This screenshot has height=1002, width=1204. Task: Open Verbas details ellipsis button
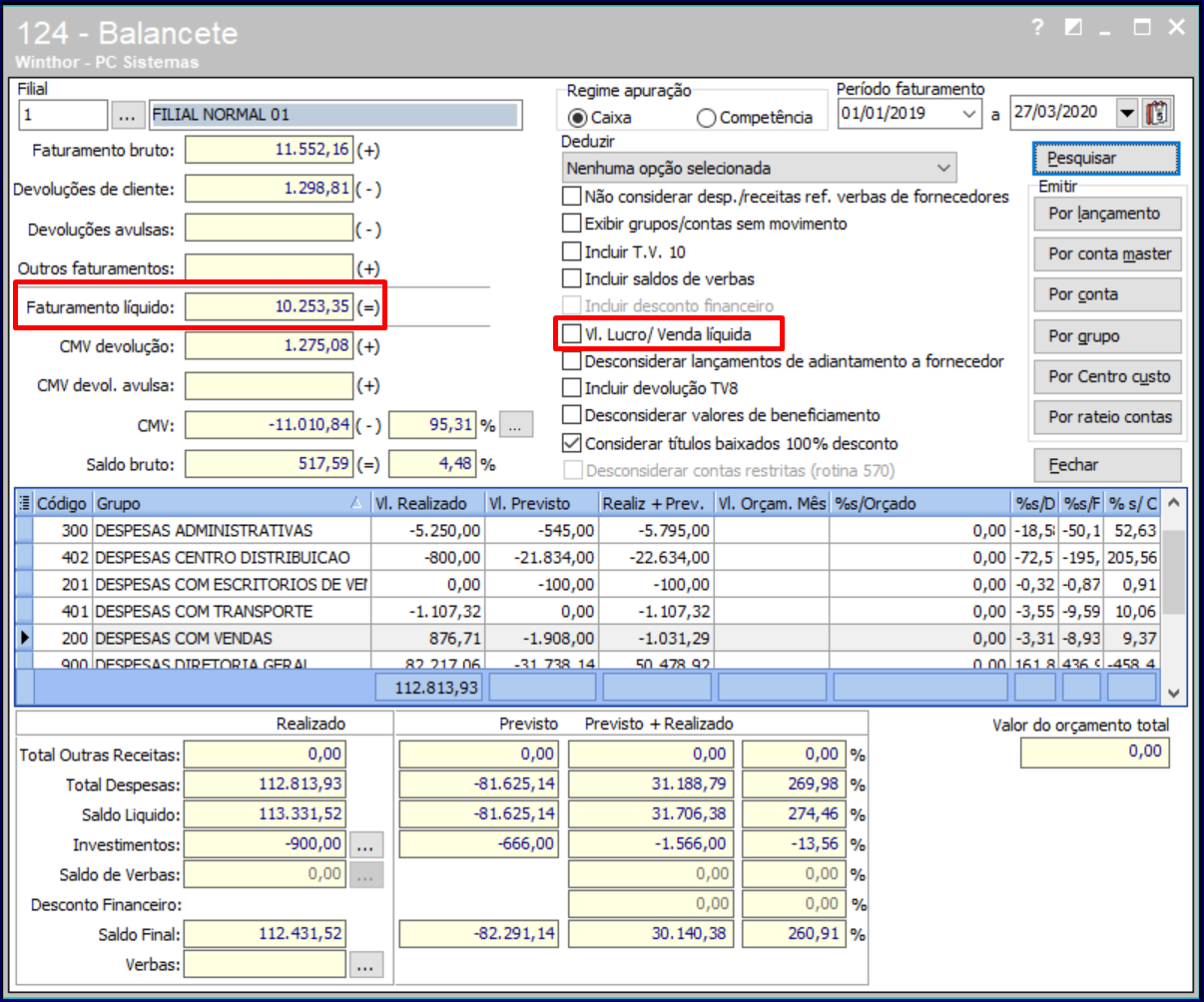tap(366, 965)
